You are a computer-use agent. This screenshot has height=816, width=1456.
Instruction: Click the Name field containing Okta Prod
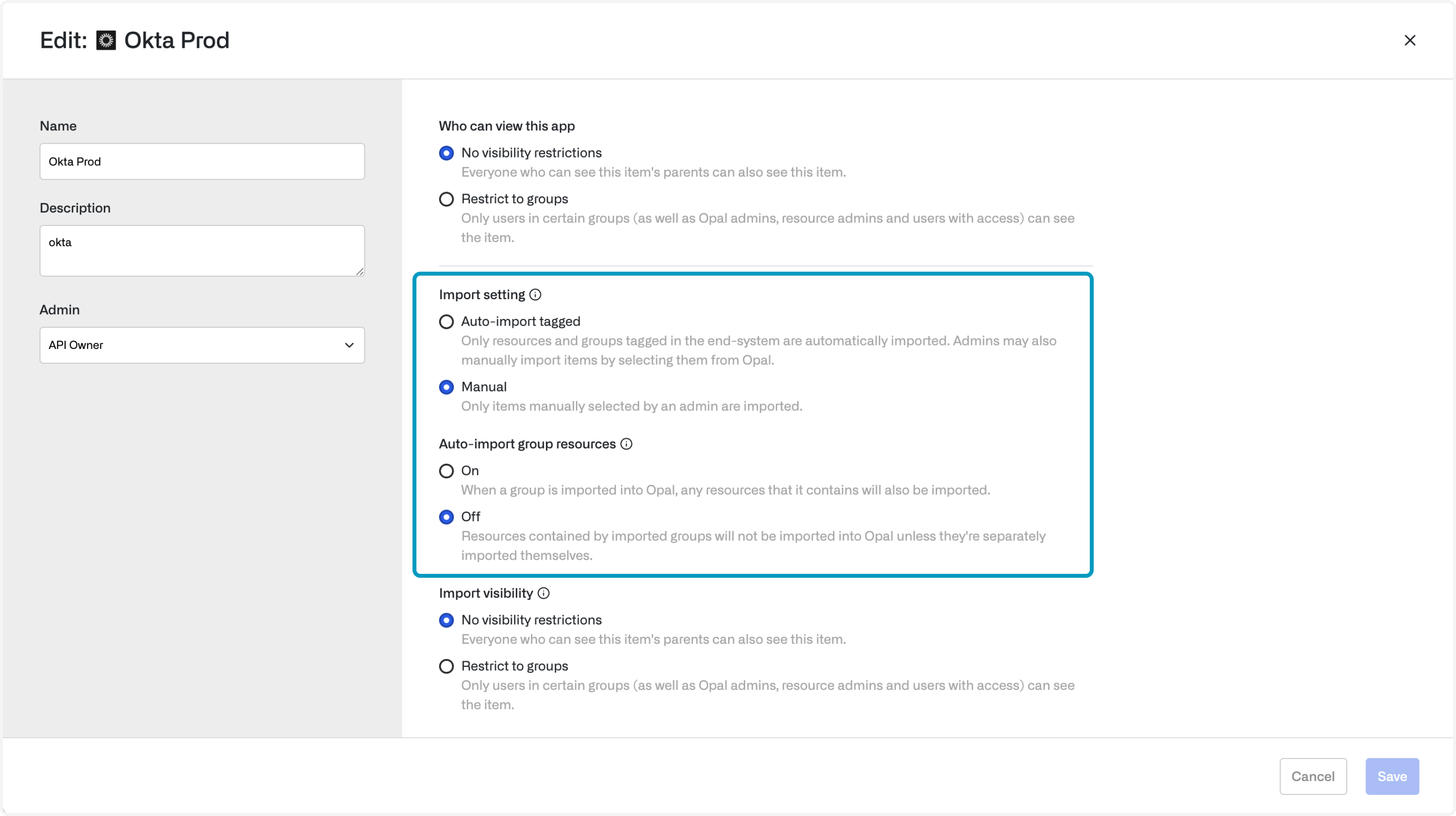tap(202, 161)
